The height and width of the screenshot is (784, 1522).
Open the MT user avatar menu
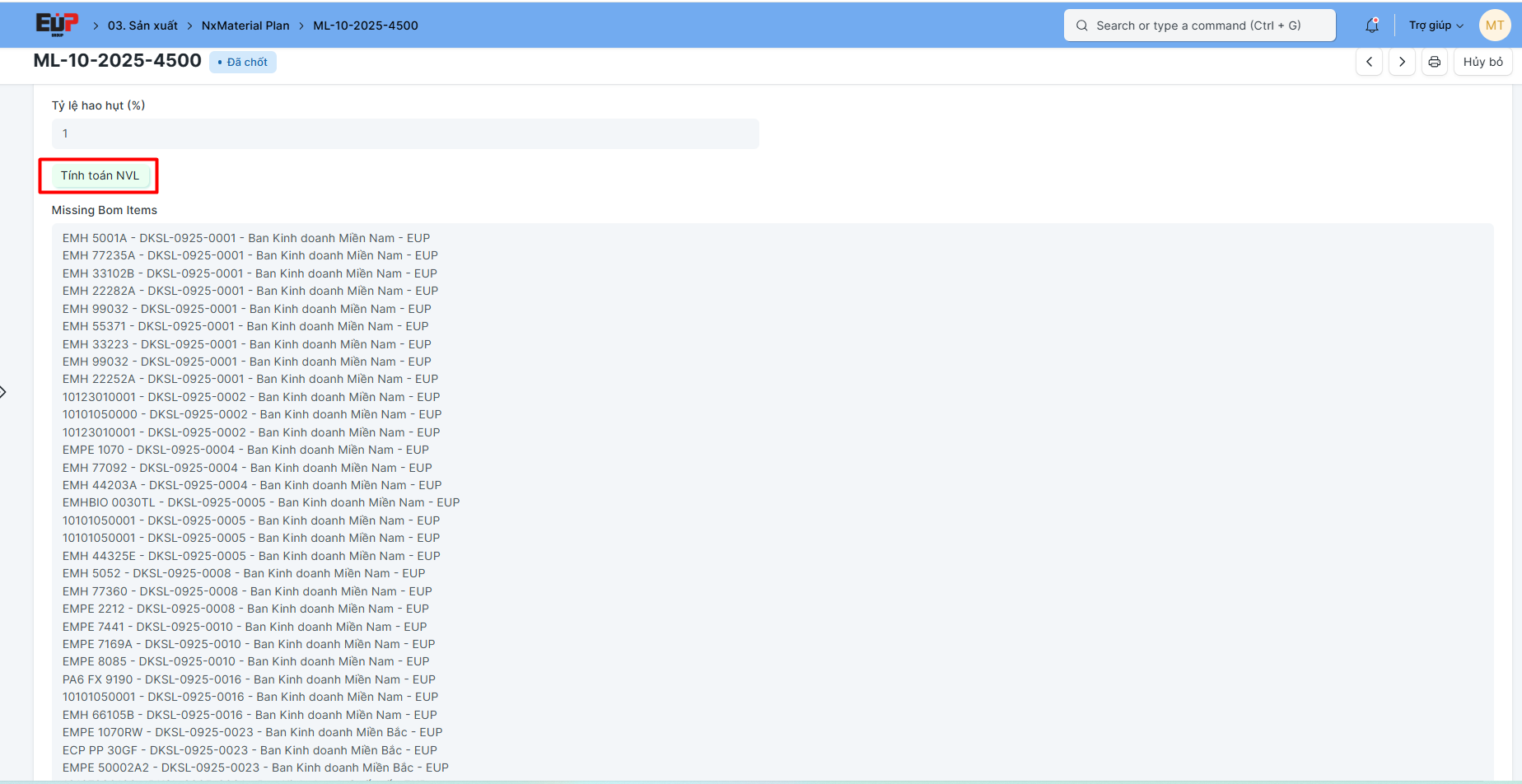point(1494,26)
